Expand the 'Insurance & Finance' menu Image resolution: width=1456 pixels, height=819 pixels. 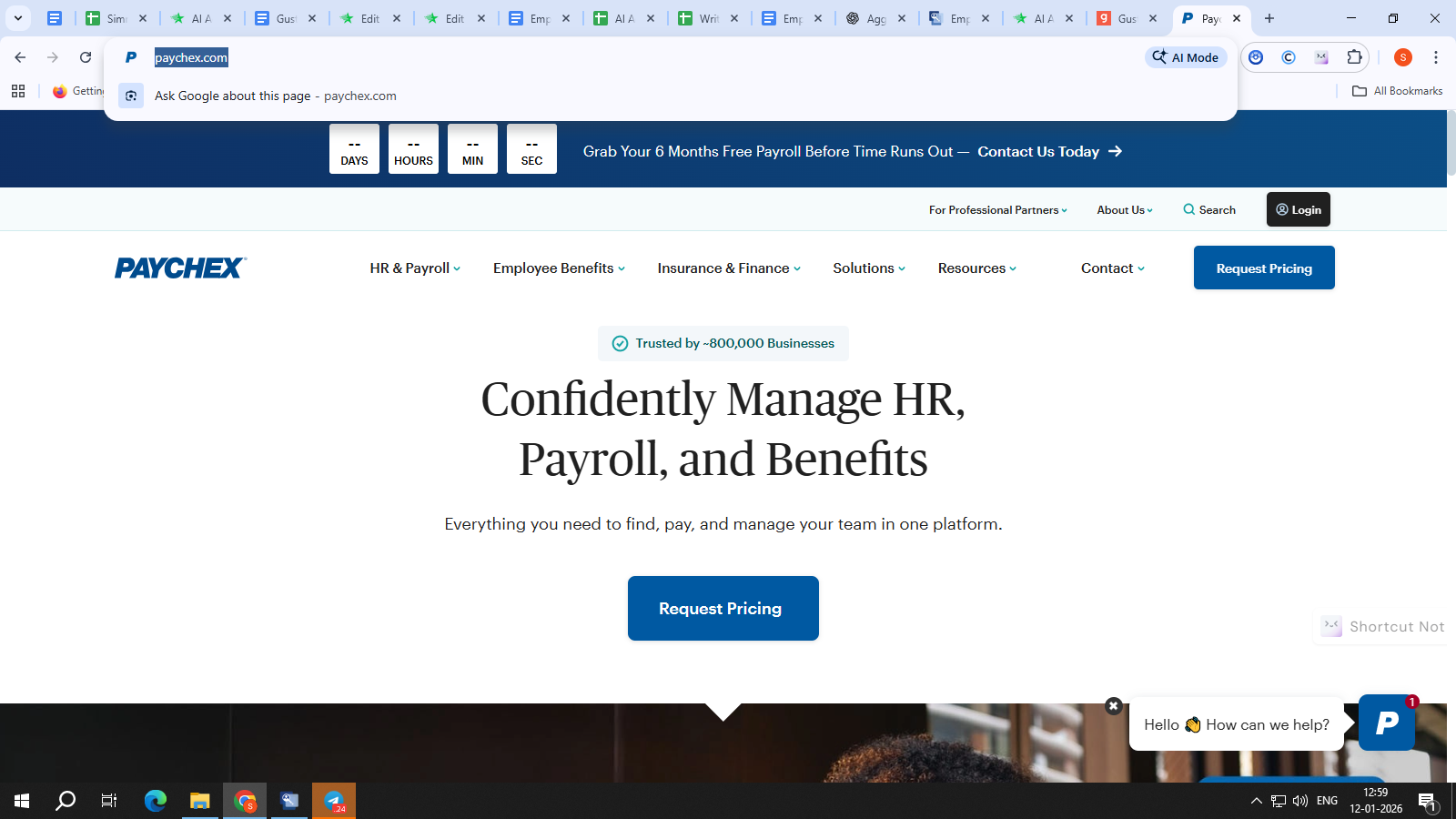click(x=729, y=268)
